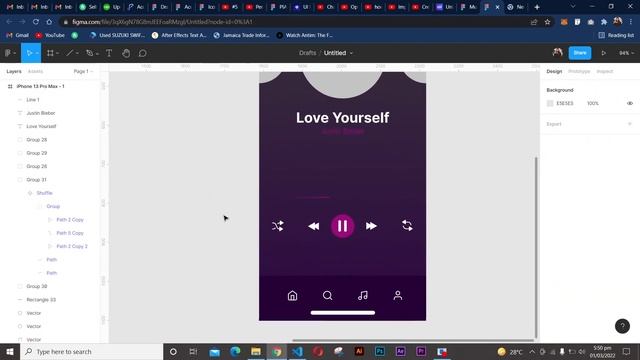Viewport: 640px width, 360px height.
Task: Open a new browser tab
Action: click(x=537, y=7)
